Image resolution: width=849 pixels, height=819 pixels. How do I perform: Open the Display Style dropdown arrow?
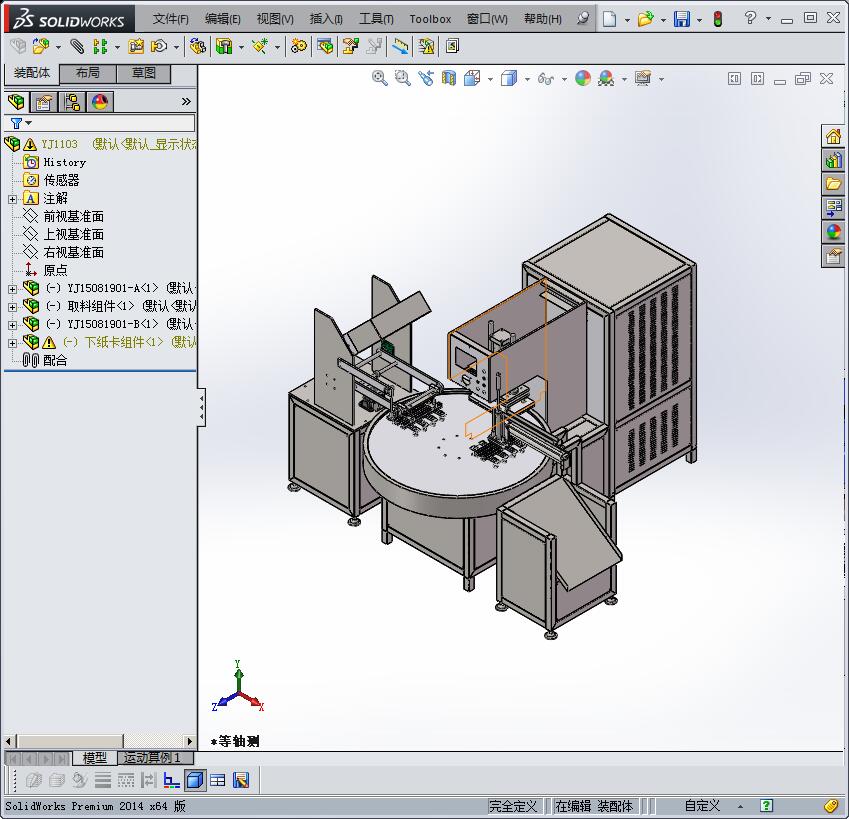pos(527,80)
